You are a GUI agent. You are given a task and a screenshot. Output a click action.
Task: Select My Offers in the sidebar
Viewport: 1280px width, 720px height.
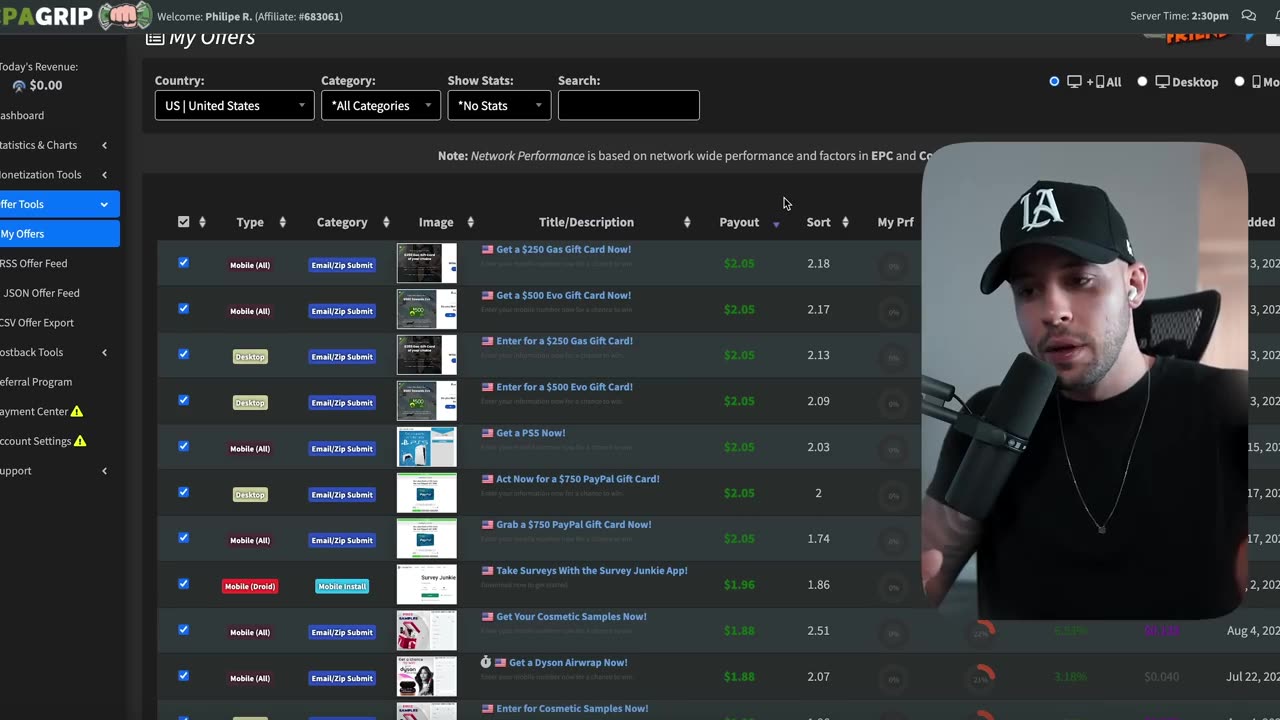(59, 234)
